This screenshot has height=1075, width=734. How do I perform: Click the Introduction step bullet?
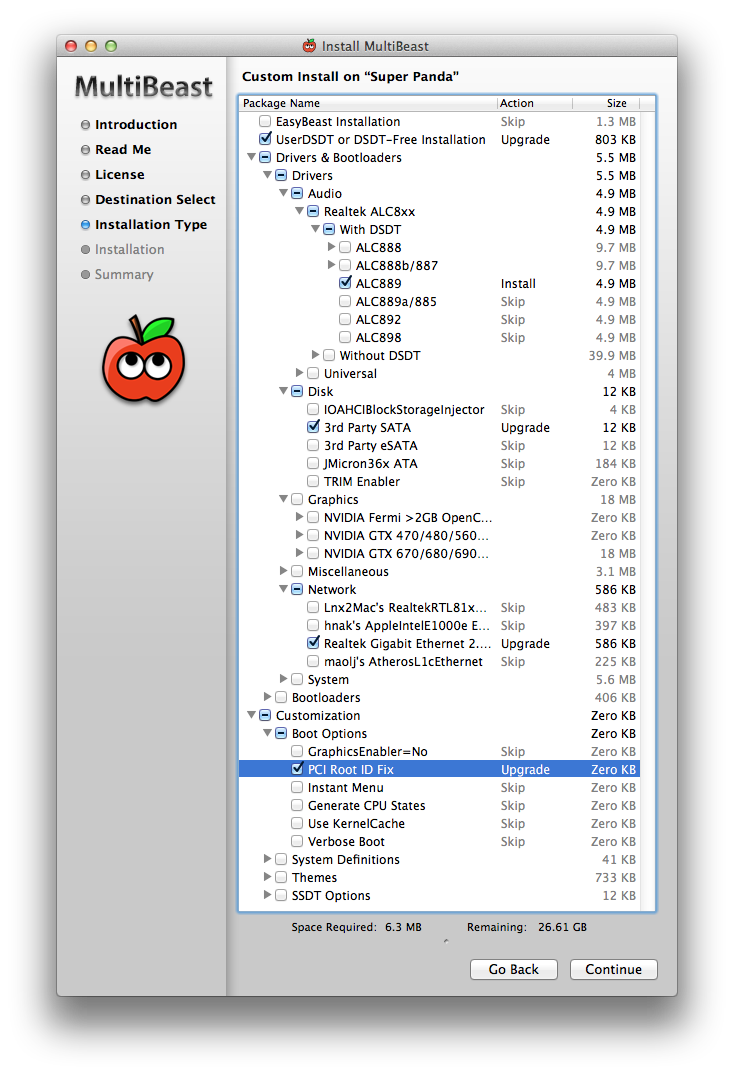86,125
